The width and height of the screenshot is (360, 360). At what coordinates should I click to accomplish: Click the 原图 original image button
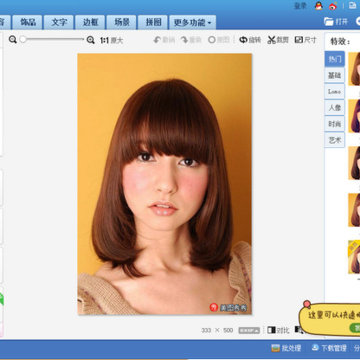(x=219, y=40)
